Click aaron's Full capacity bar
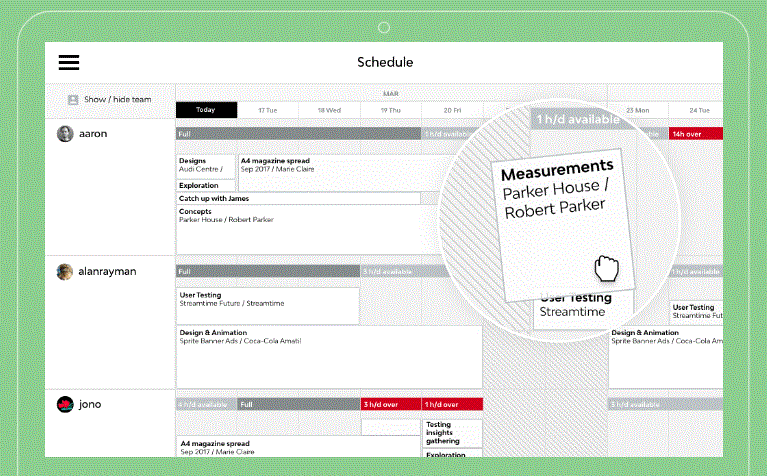This screenshot has height=476, width=767. [x=298, y=134]
